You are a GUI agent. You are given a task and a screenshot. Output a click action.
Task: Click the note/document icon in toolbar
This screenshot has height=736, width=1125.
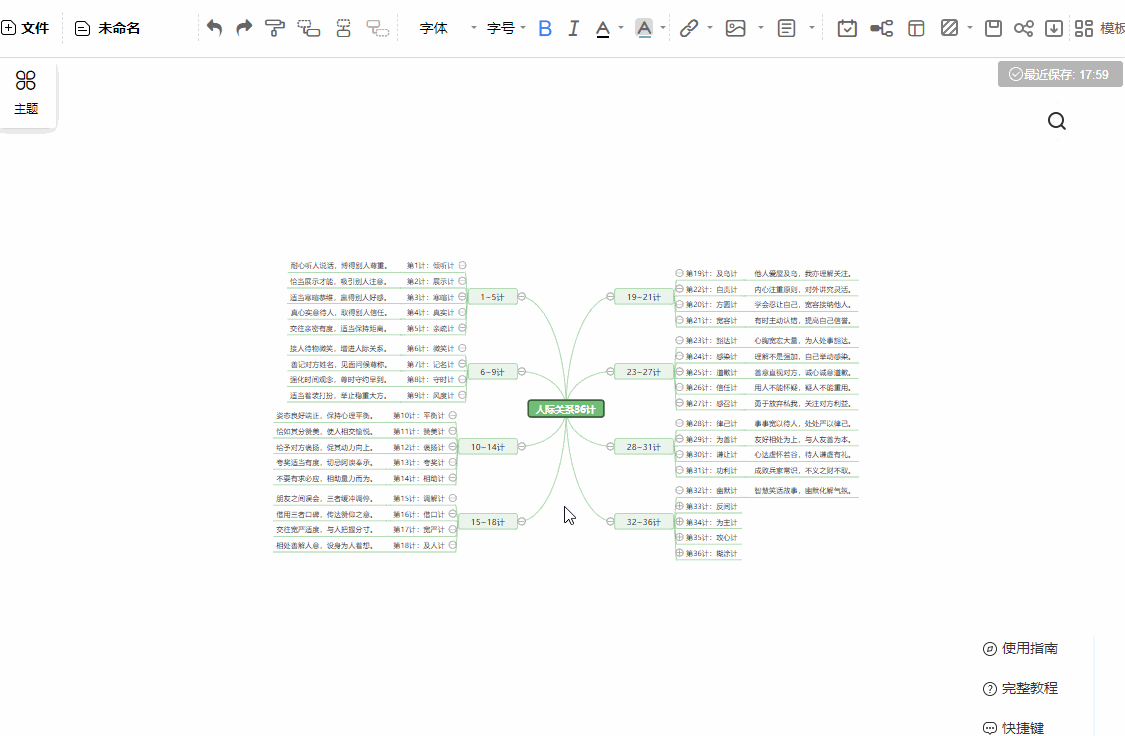786,28
